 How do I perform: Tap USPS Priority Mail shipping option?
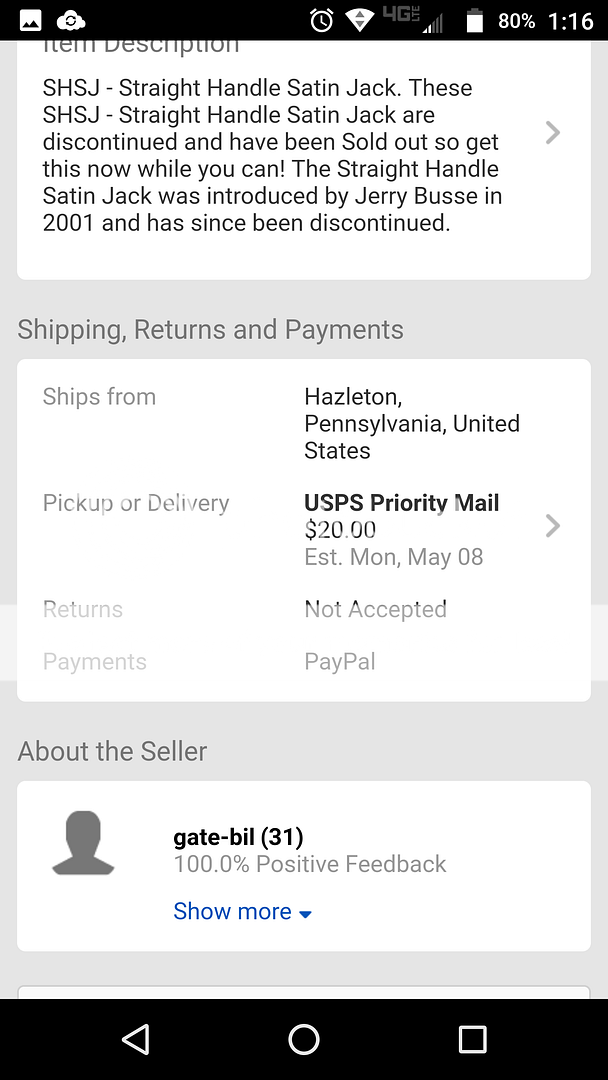coord(401,503)
